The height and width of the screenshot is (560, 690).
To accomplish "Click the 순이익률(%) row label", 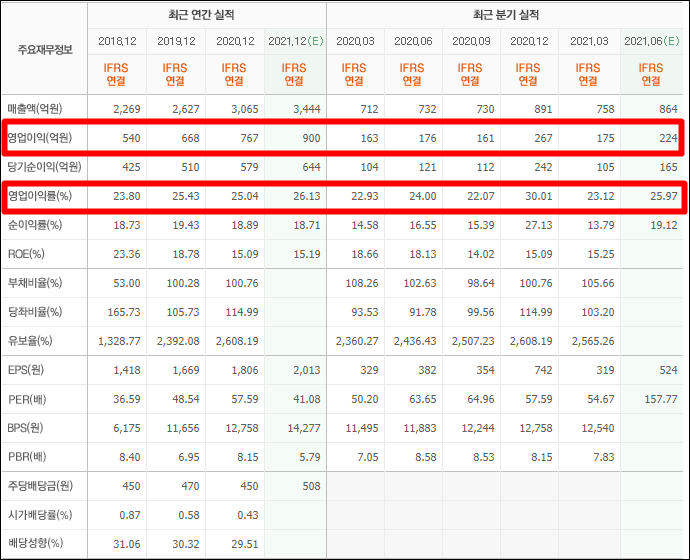I will (35, 225).
